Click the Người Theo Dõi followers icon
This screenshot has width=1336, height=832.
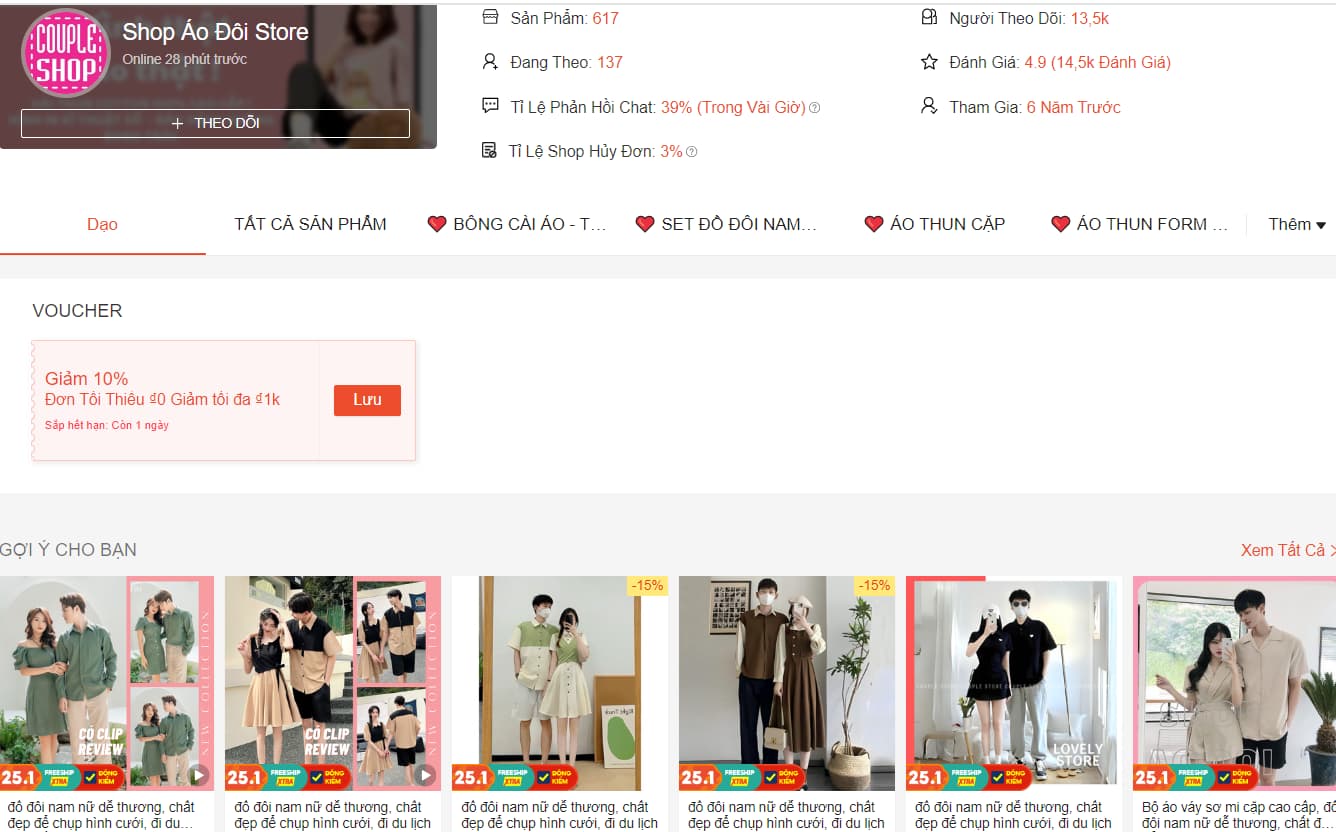coord(929,18)
